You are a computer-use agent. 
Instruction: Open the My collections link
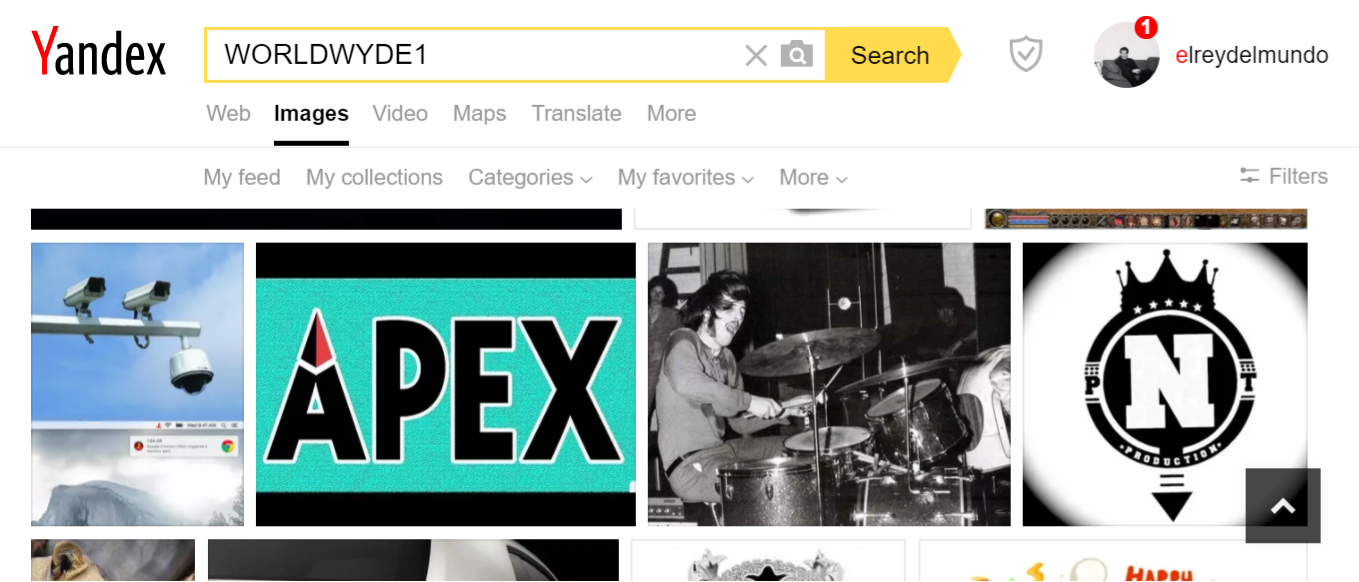(374, 177)
